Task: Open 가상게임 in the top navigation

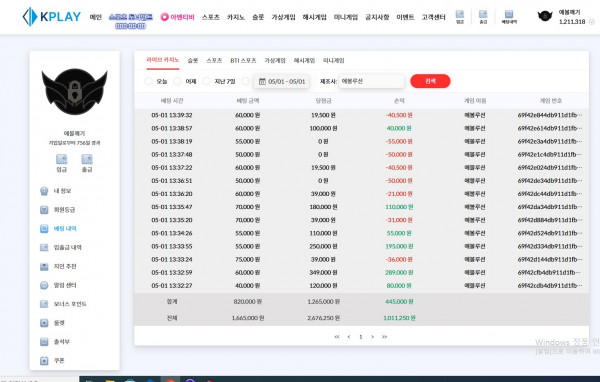Action: click(284, 17)
